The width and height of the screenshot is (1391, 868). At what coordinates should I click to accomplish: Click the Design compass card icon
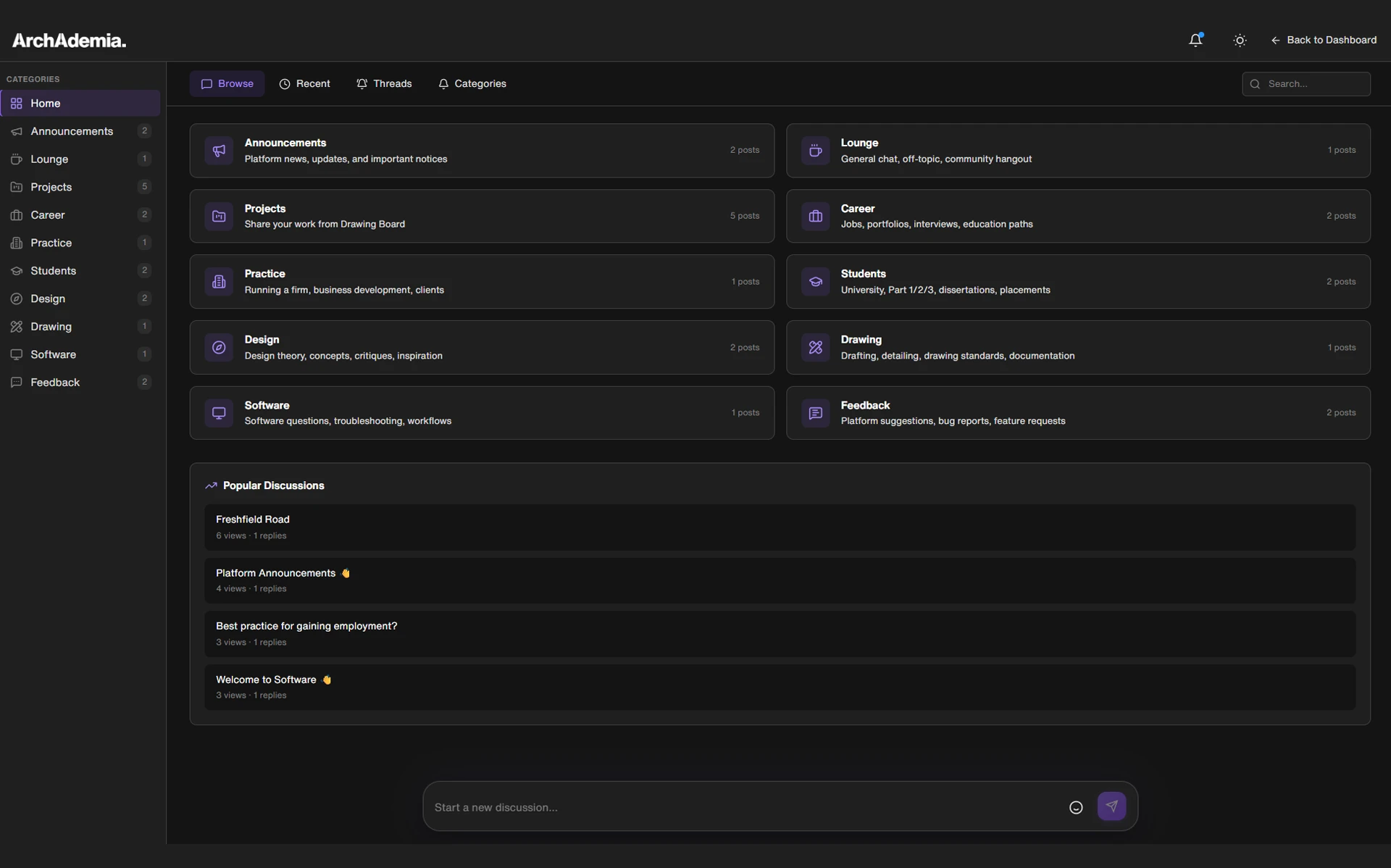click(x=219, y=347)
